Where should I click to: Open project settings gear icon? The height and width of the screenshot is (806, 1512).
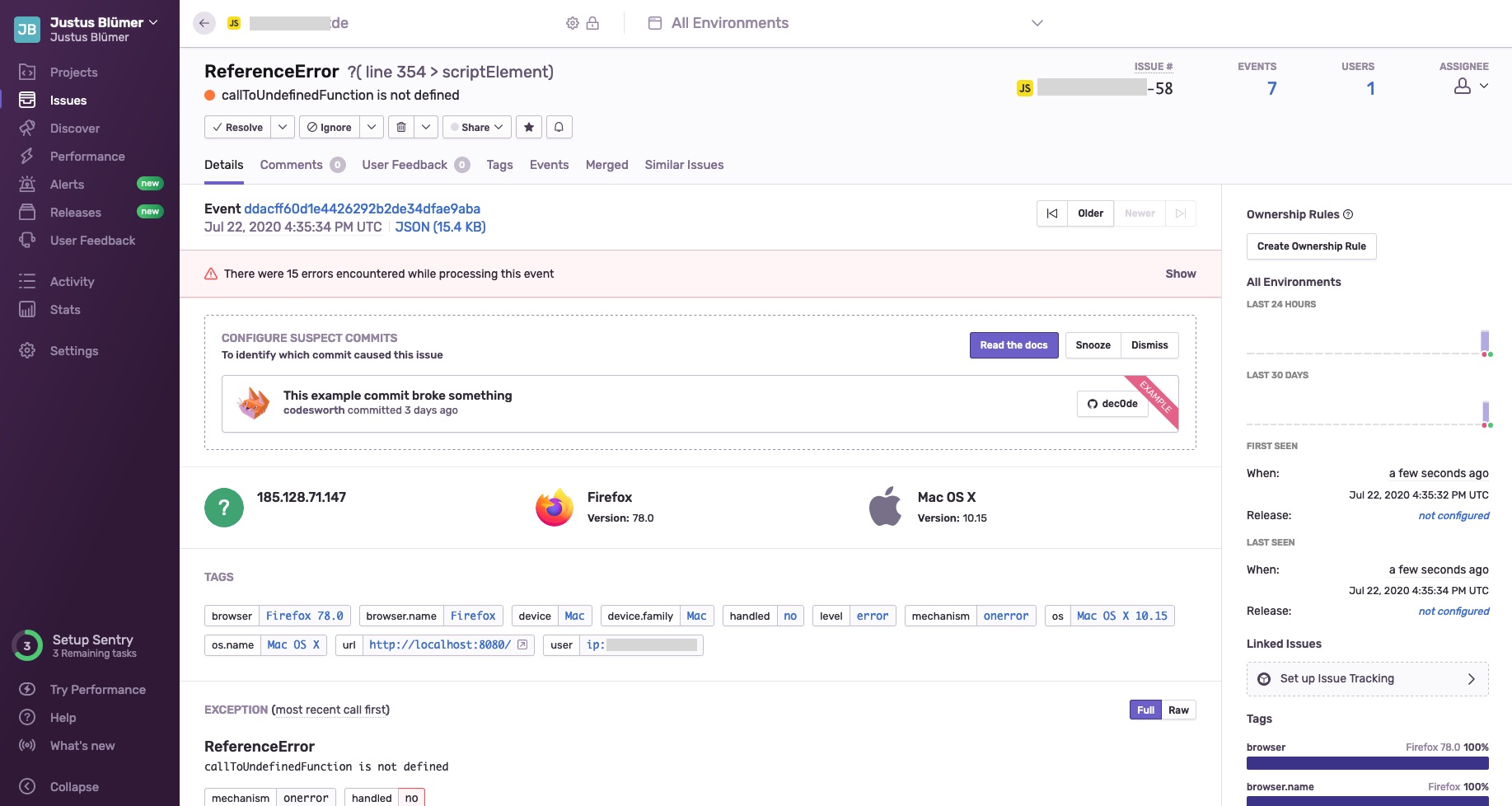point(572,23)
